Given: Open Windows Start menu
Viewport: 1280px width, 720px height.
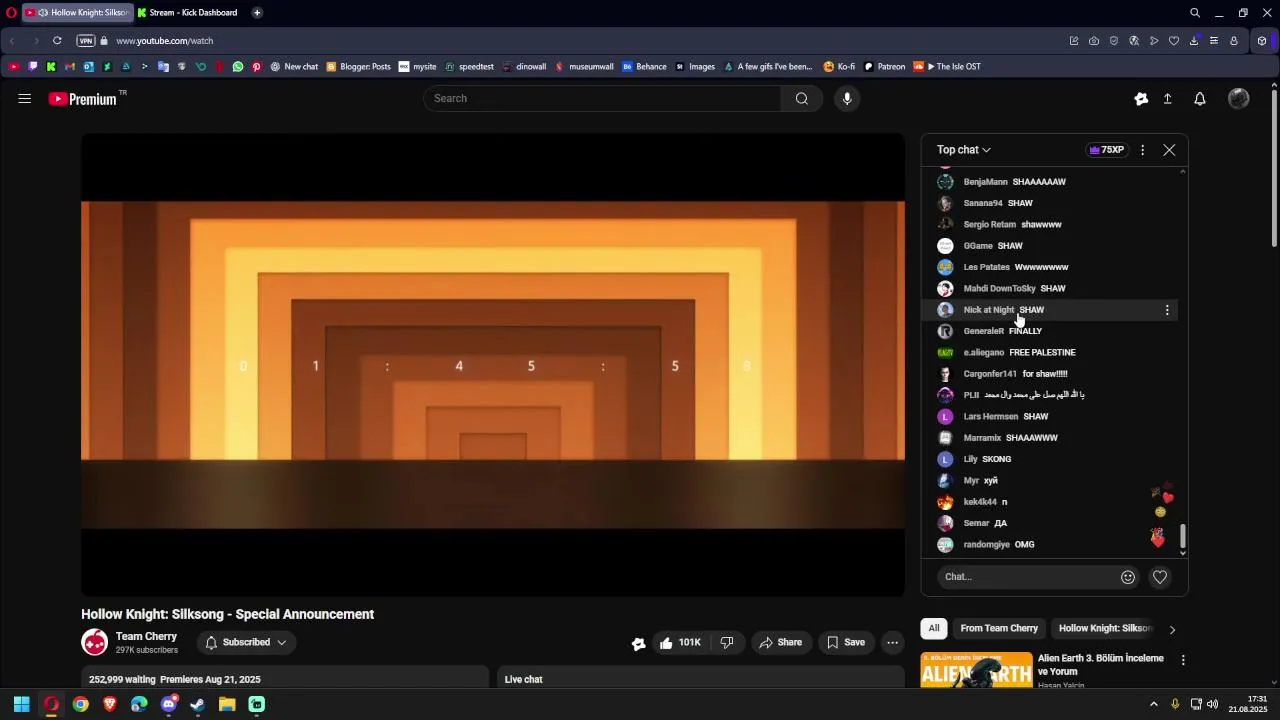Looking at the screenshot, I should pyautogui.click(x=21, y=705).
